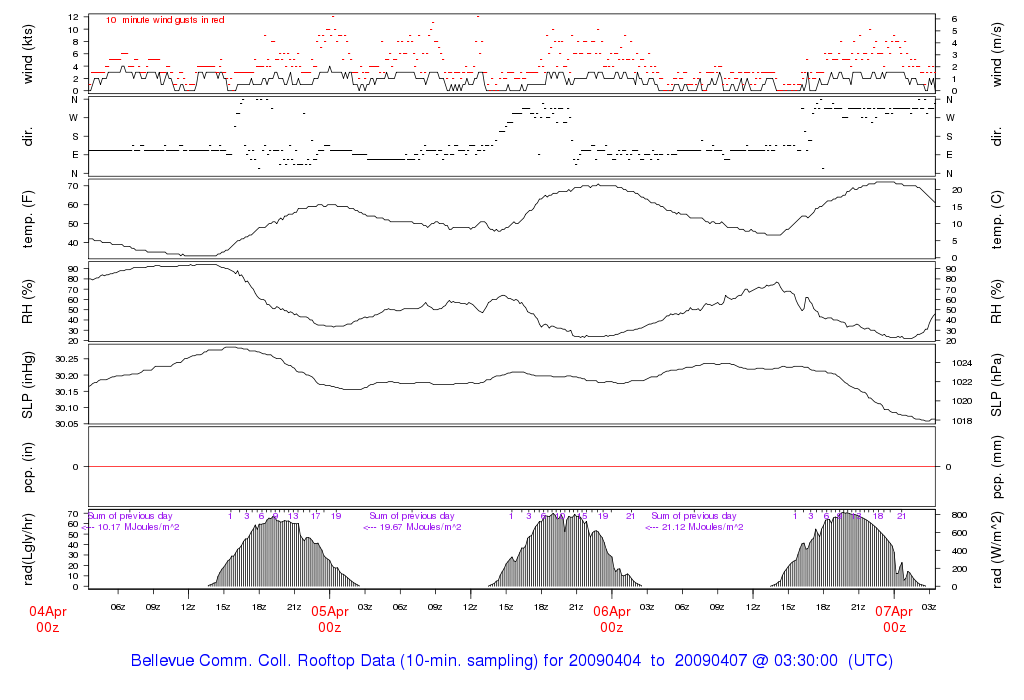Click the red zero precipitation line
This screenshot has width=1024, height=700.
(512, 467)
